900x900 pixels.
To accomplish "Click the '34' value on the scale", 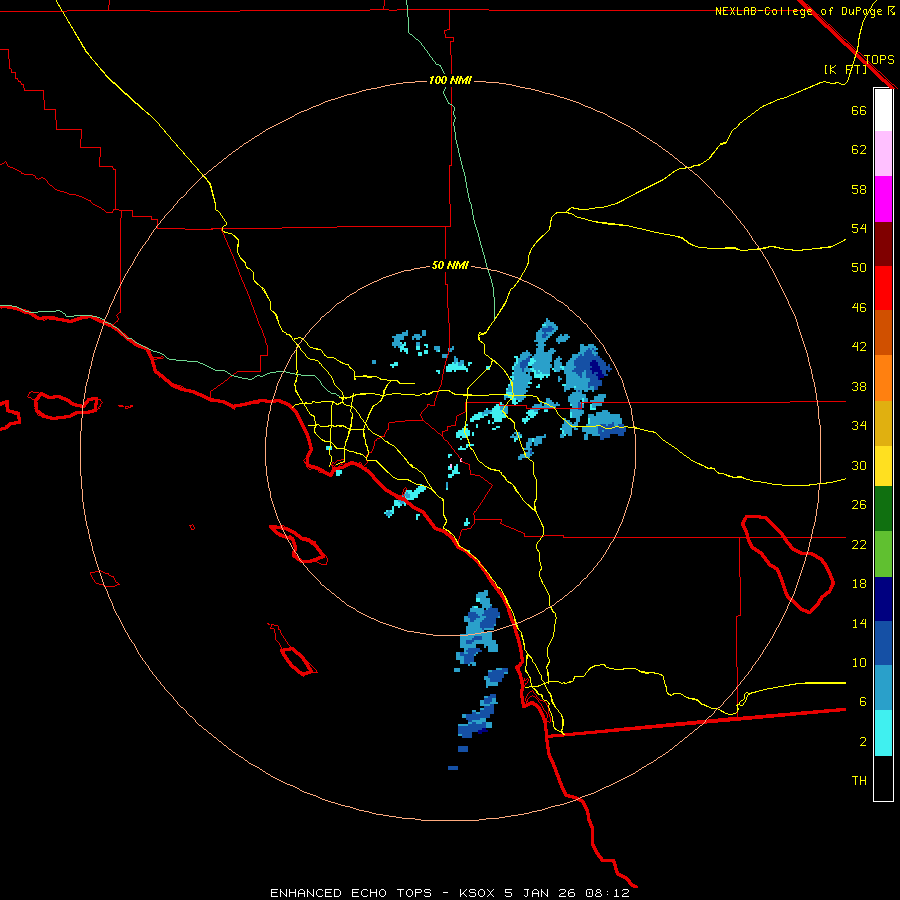I will (859, 426).
